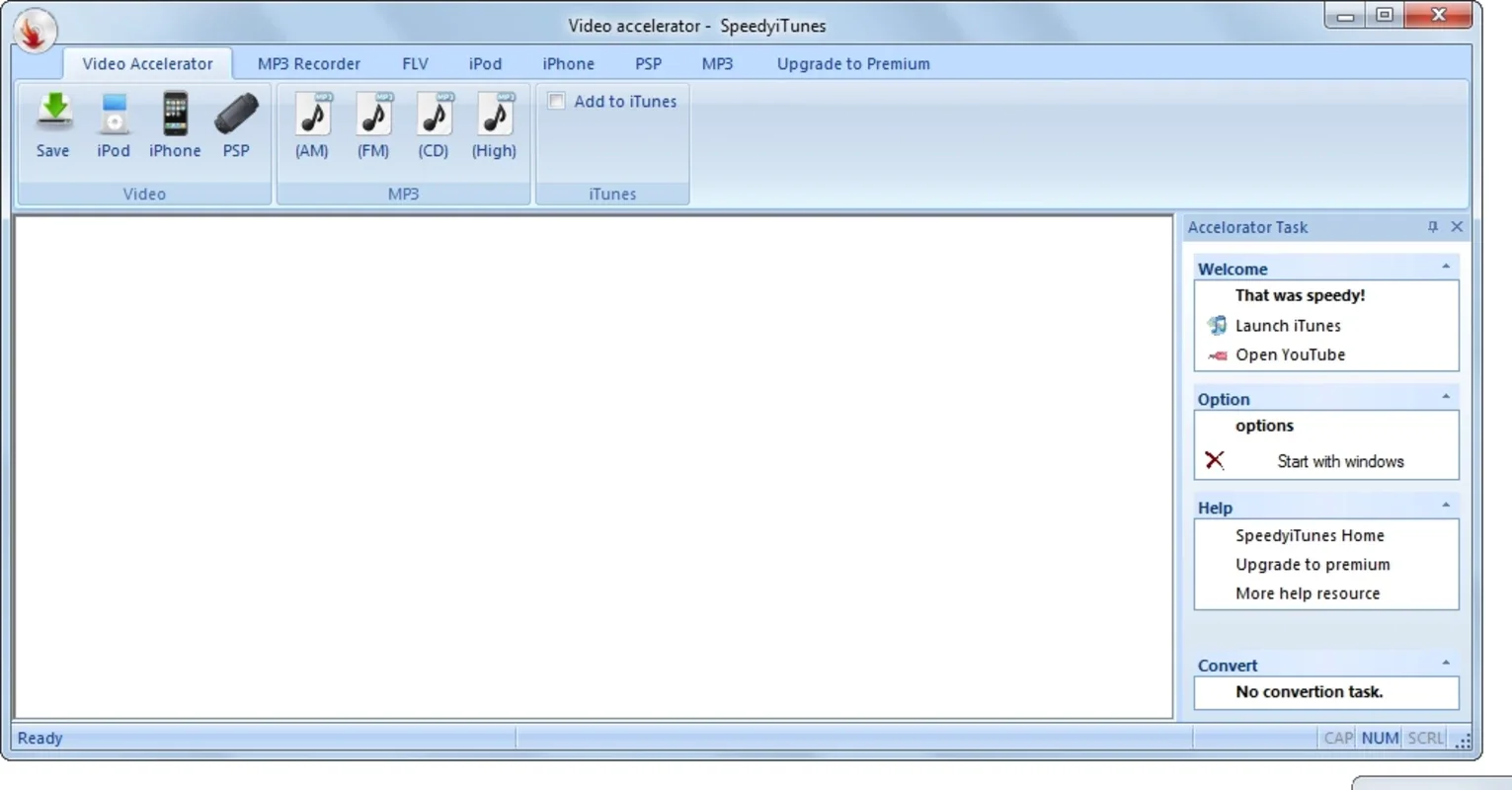1512x790 pixels.
Task: Minimize the SpeedyiTunes window
Action: pyautogui.click(x=1345, y=15)
